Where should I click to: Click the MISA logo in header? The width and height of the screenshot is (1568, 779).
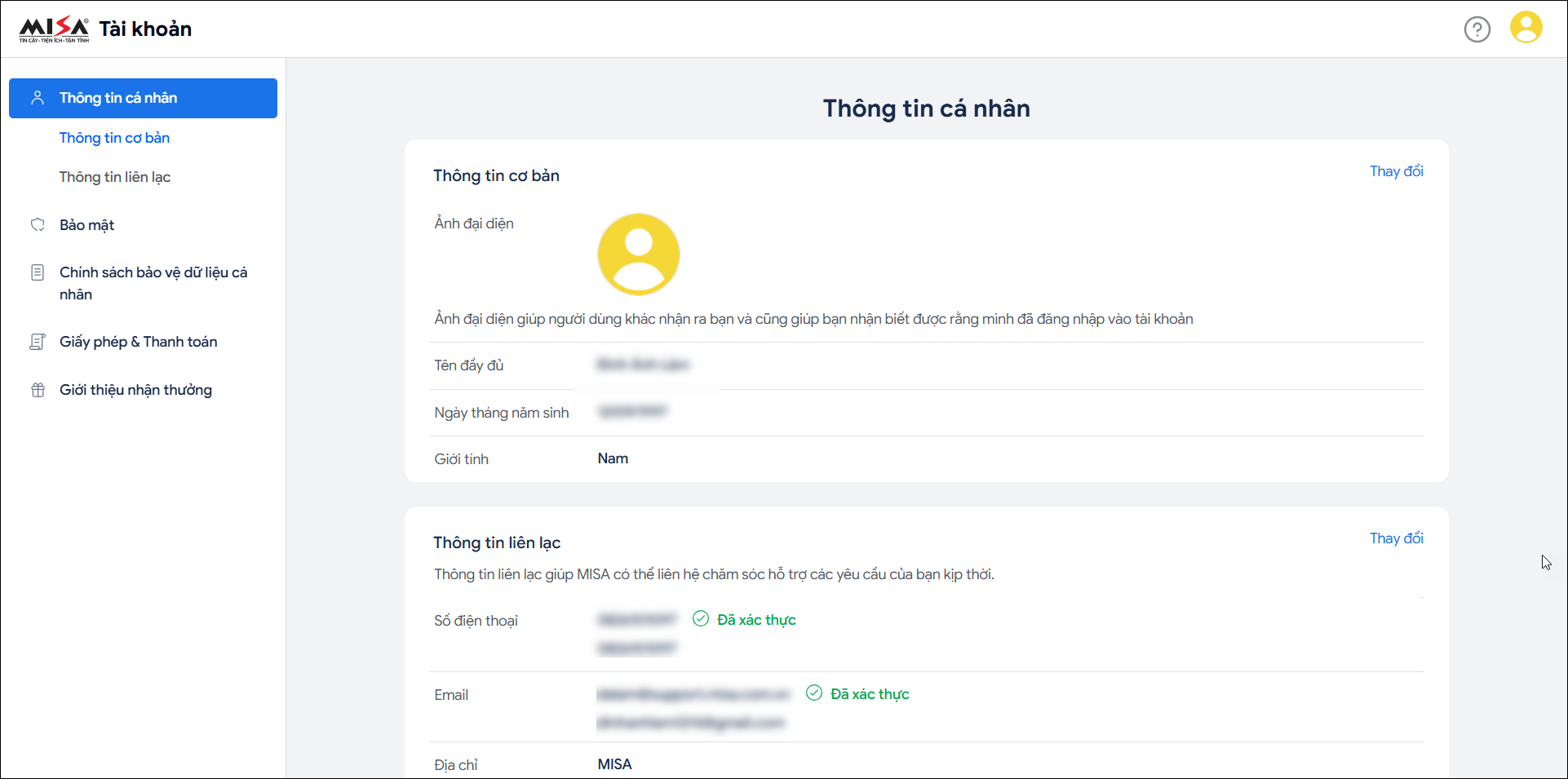point(54,29)
